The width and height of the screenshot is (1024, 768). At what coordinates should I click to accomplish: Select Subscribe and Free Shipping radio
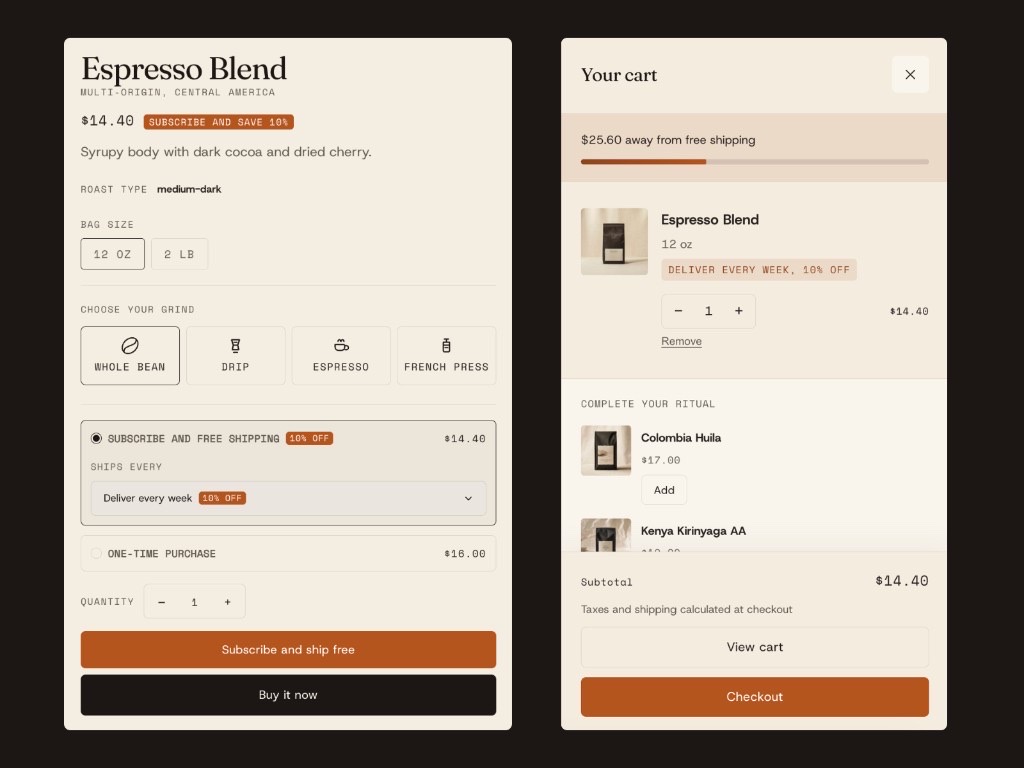96,438
